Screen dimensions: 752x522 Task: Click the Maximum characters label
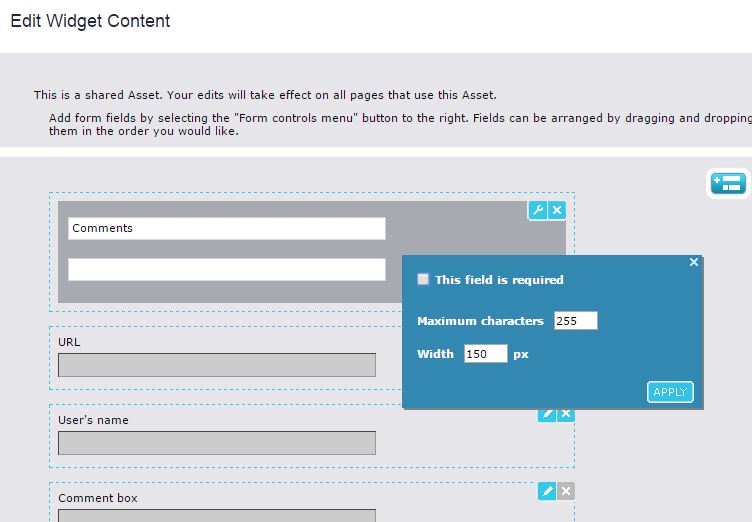pyautogui.click(x=480, y=321)
